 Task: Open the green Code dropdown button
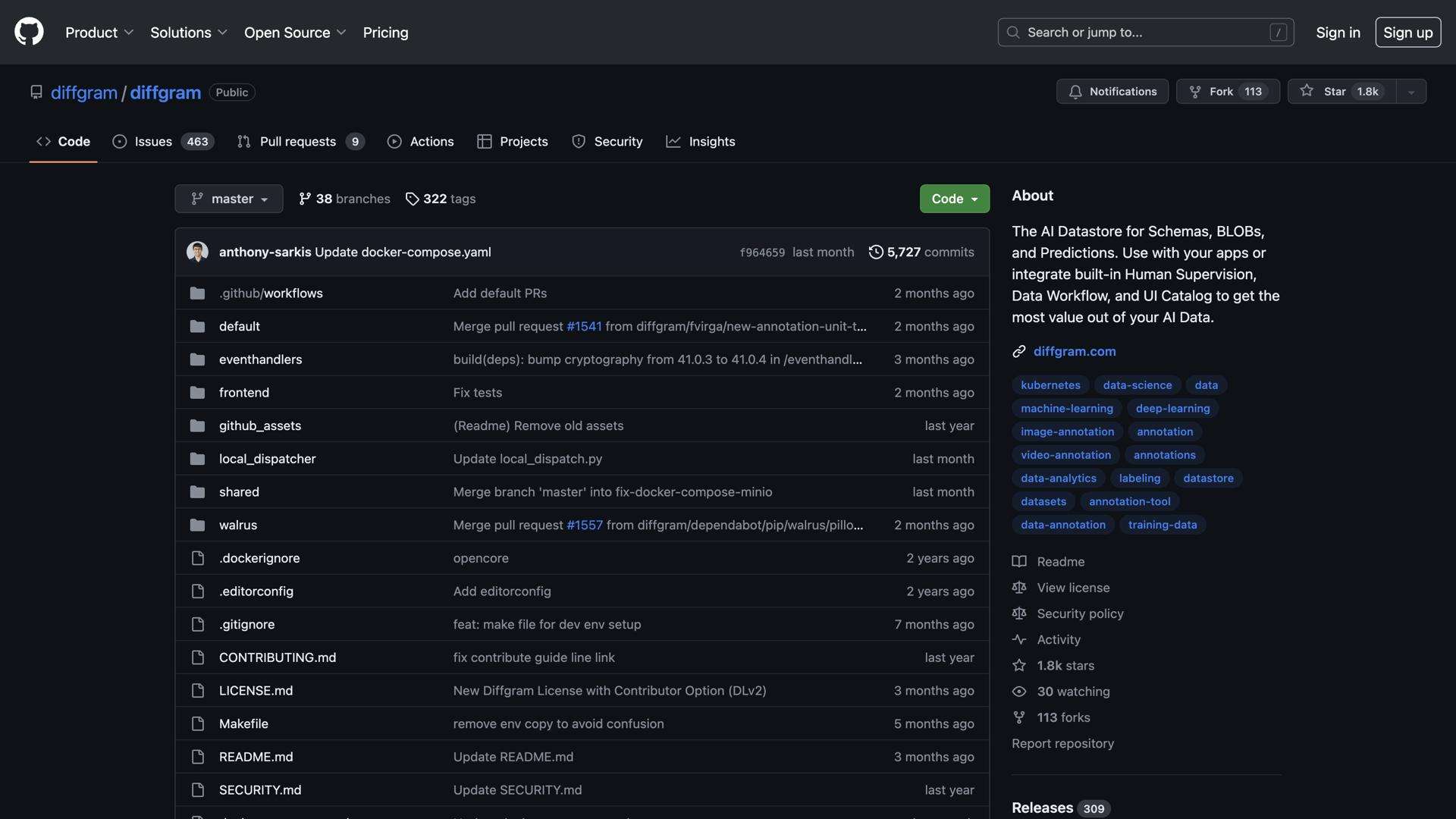pos(954,199)
